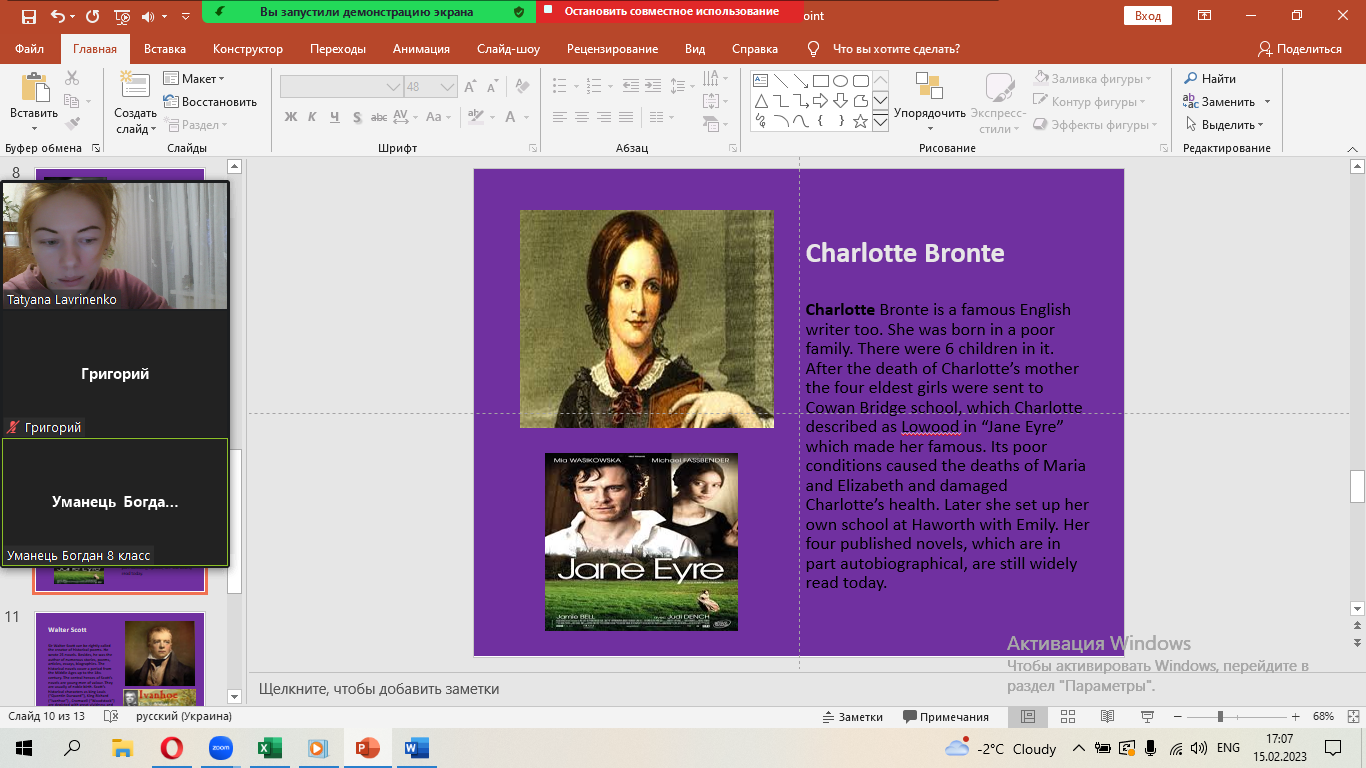Click the zoom in plus icon
Viewport: 1366px width, 768px height.
(x=1296, y=717)
